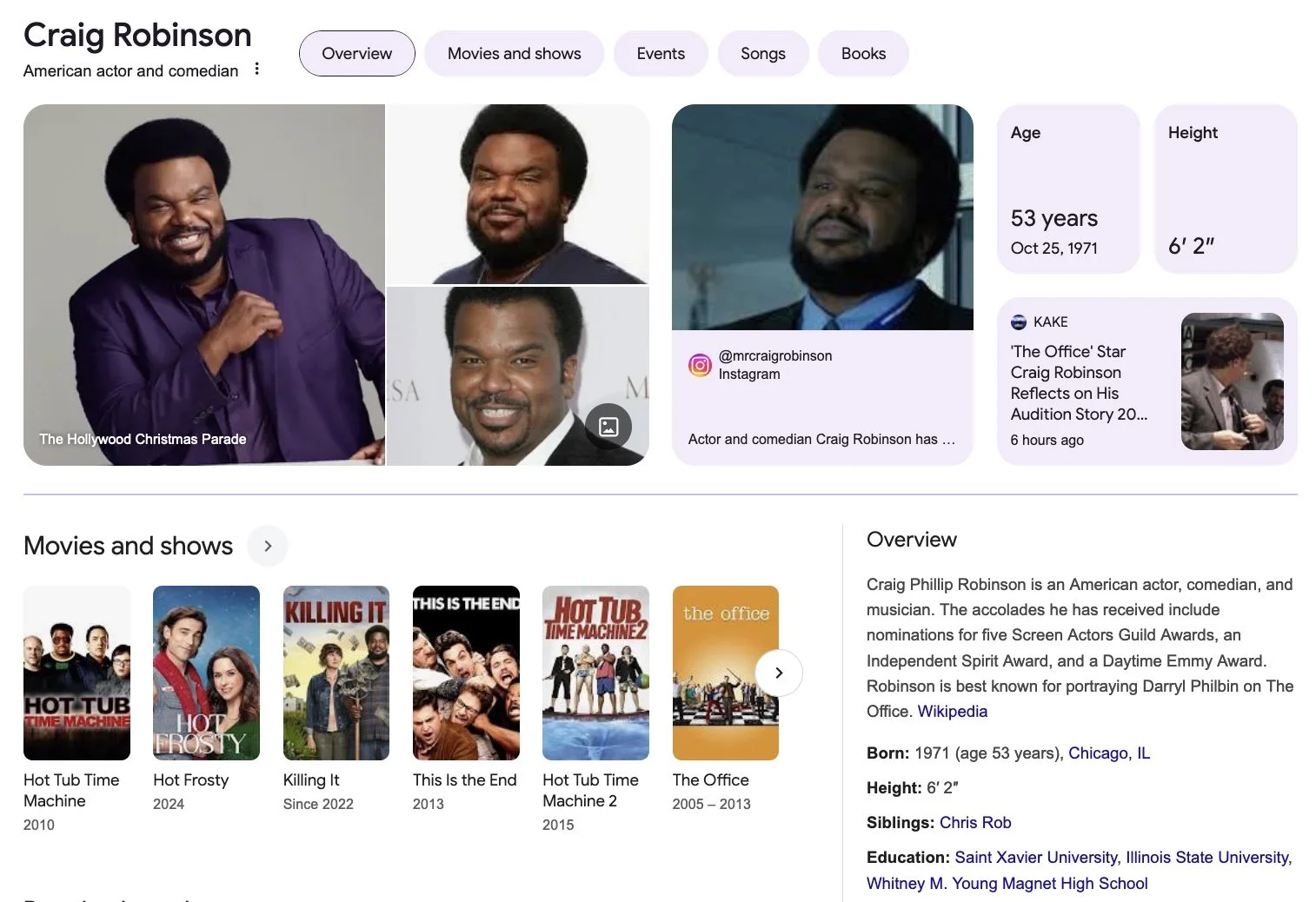Open the Hot Tub Time Machine 2010 poster
Screen dimensions: 1316x902
pyautogui.click(x=76, y=673)
